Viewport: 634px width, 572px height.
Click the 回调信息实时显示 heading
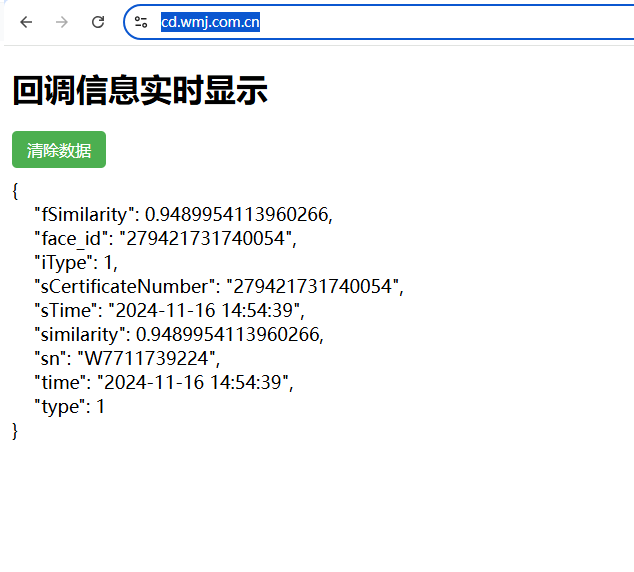coord(140,91)
